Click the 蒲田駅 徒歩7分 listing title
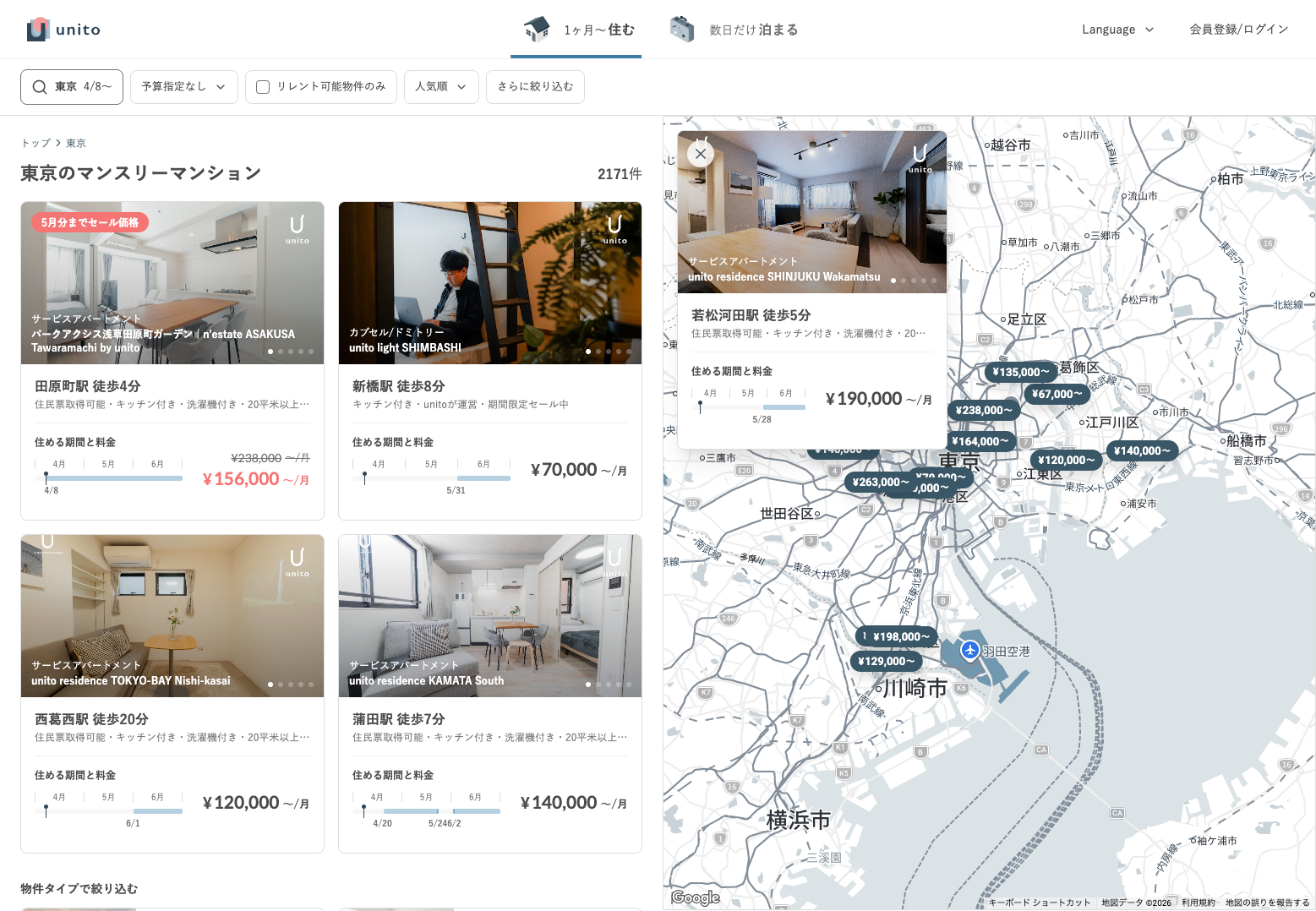 [x=399, y=719]
